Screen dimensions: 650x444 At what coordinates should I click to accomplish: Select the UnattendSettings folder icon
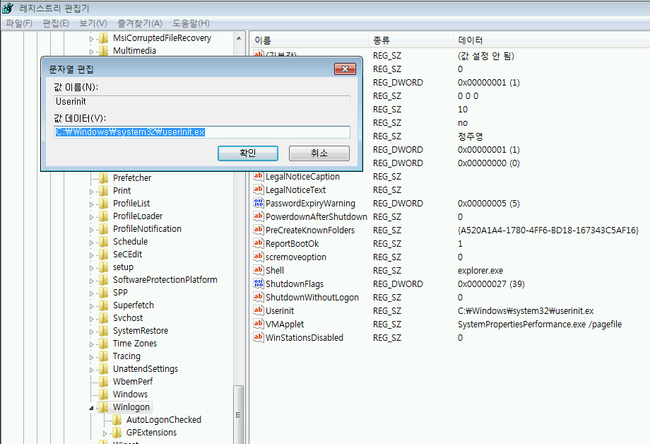point(104,369)
